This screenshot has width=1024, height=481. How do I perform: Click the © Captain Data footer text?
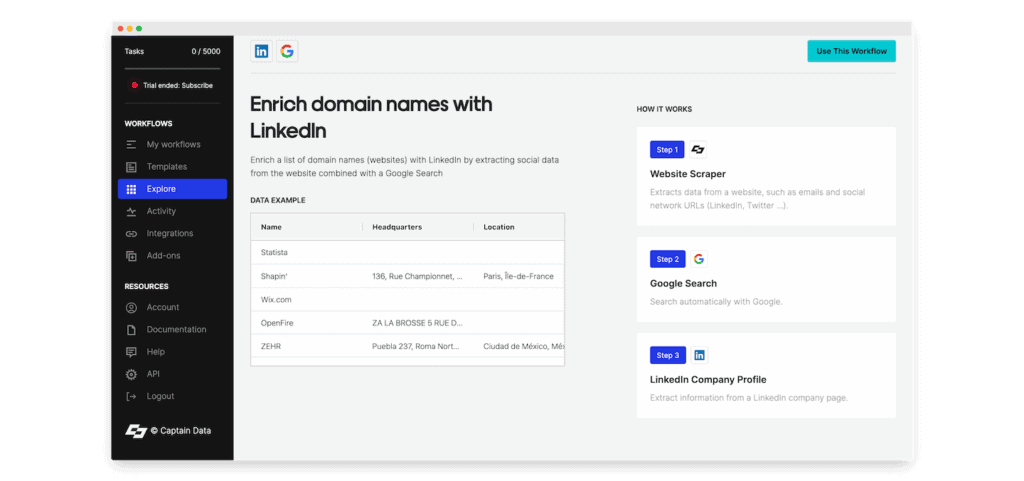pos(181,431)
